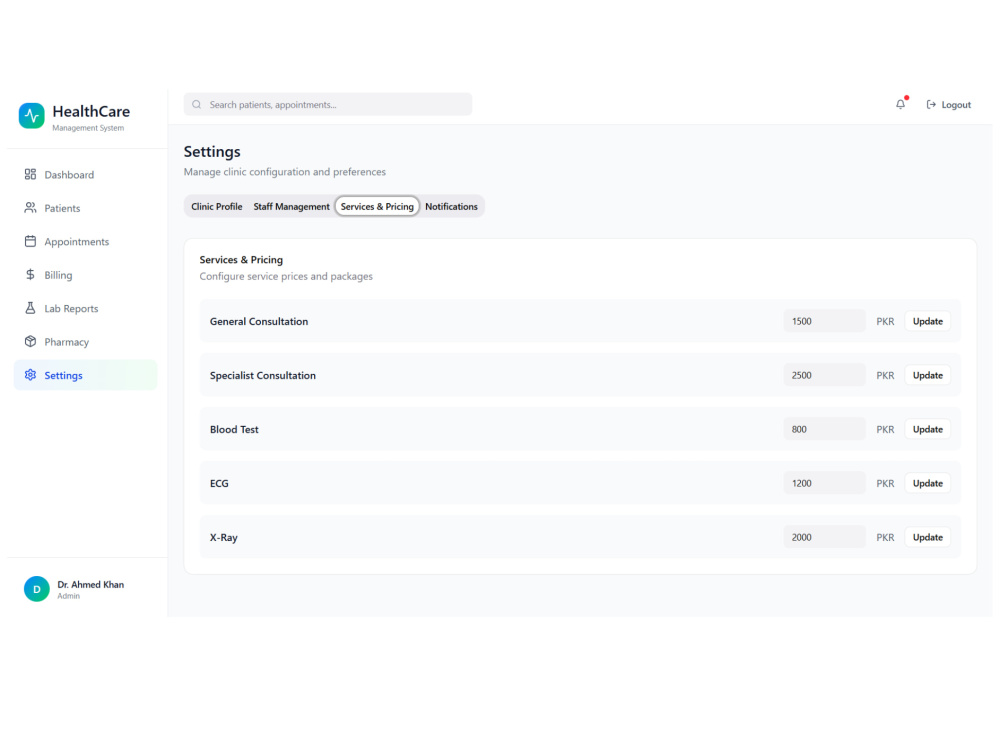Open the Staff Management tab
This screenshot has height=750, width=1000.
tap(291, 207)
